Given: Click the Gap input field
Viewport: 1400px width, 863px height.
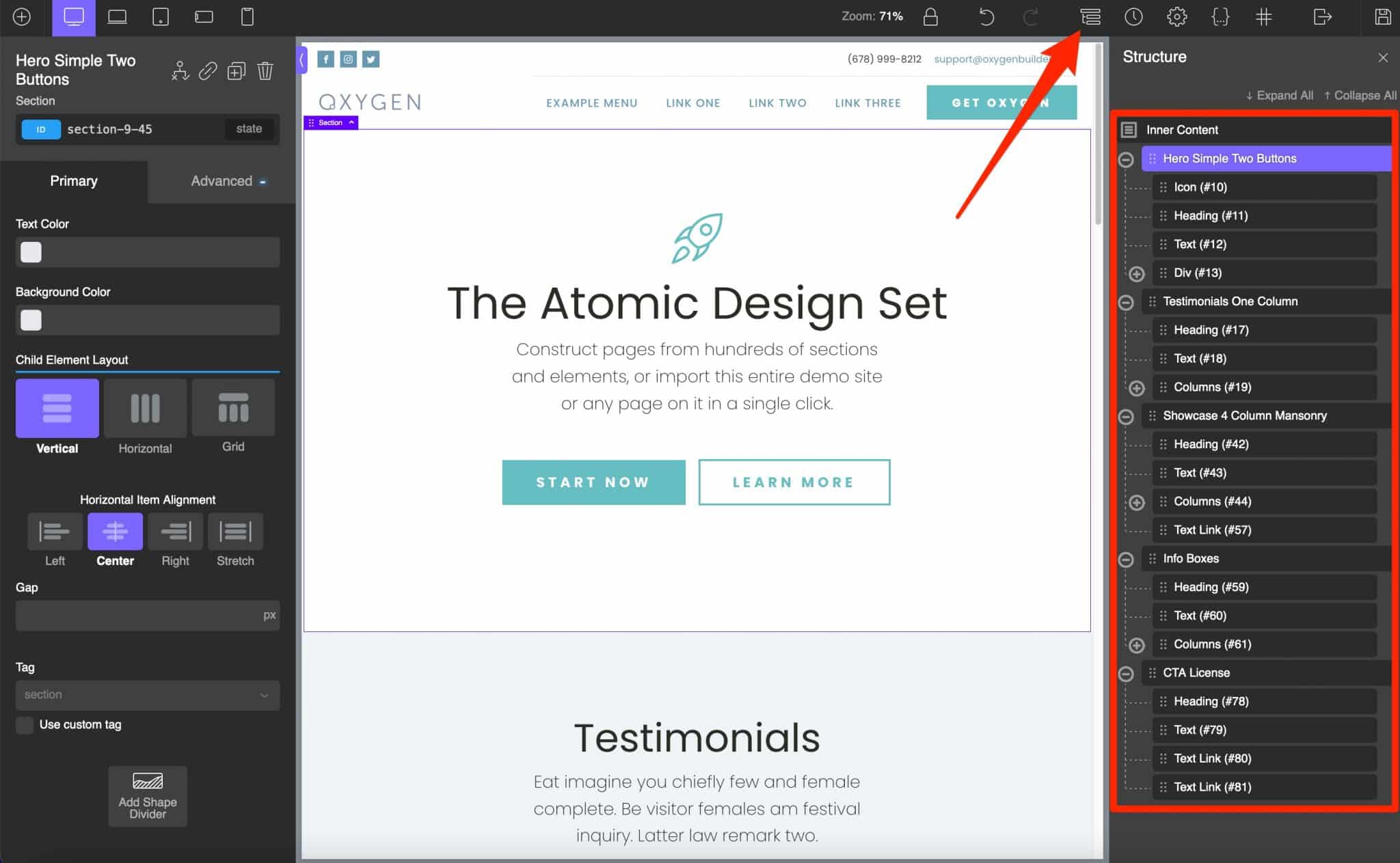Looking at the screenshot, I should 147,615.
